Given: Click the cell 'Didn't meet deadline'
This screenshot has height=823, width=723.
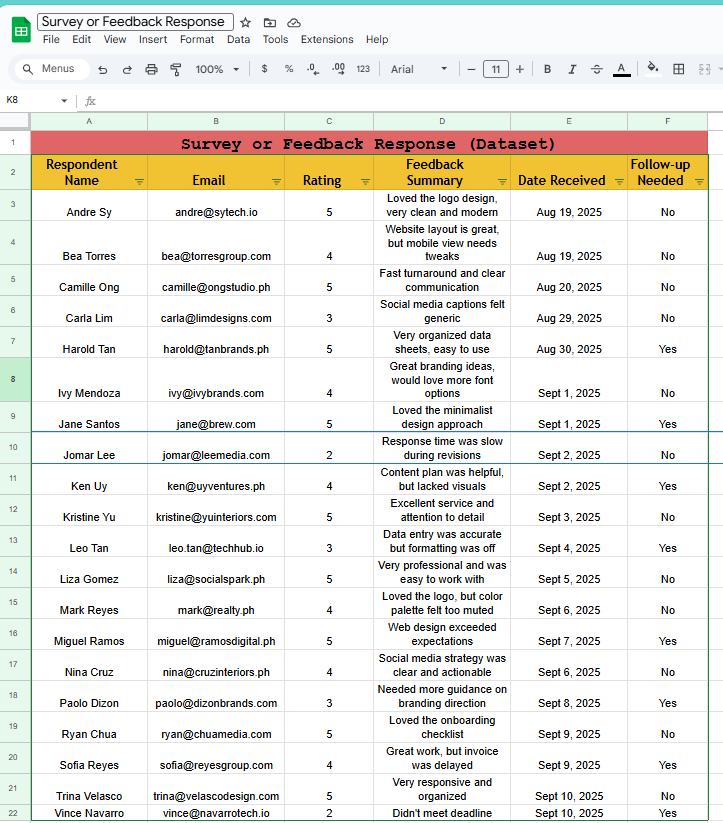Looking at the screenshot, I should [442, 813].
